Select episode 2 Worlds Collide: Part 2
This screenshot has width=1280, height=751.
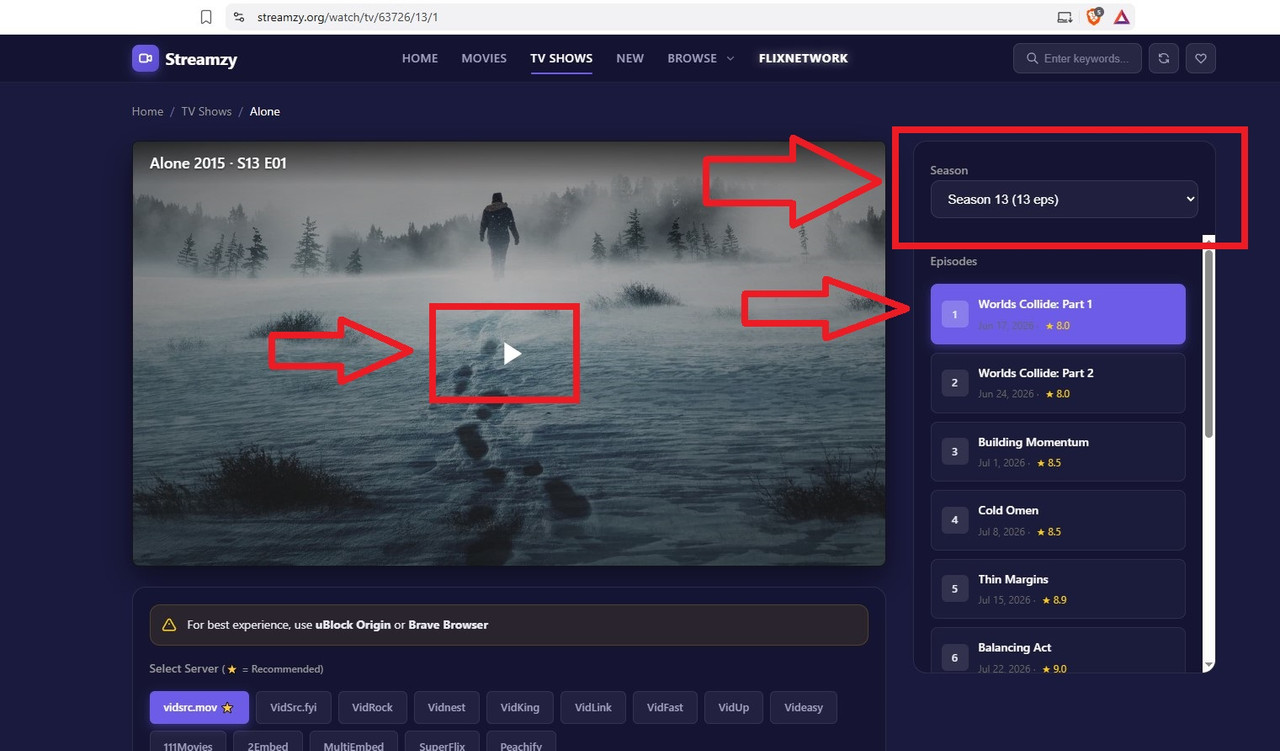(1058, 383)
